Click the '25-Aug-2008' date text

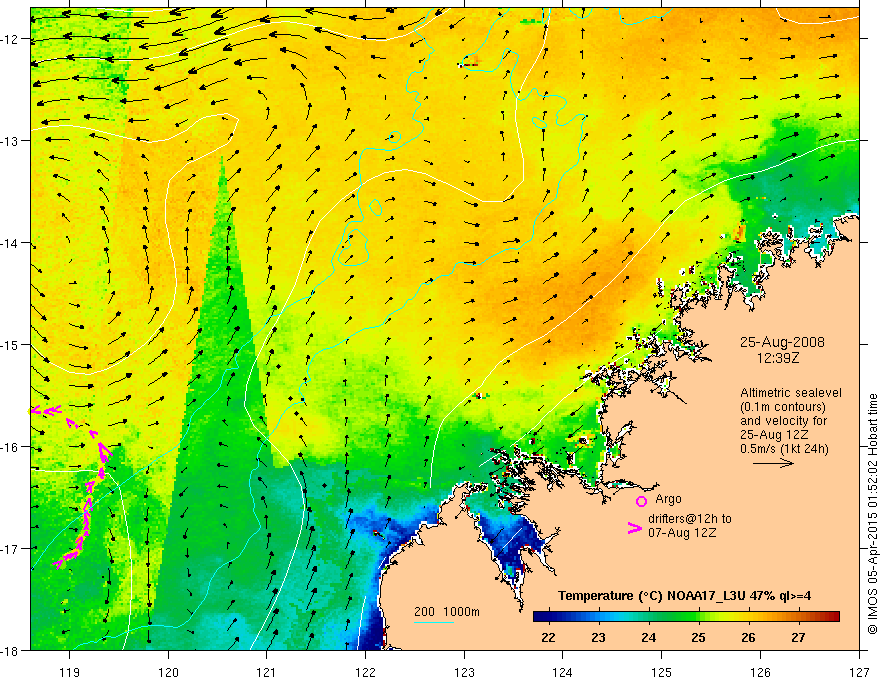click(782, 342)
